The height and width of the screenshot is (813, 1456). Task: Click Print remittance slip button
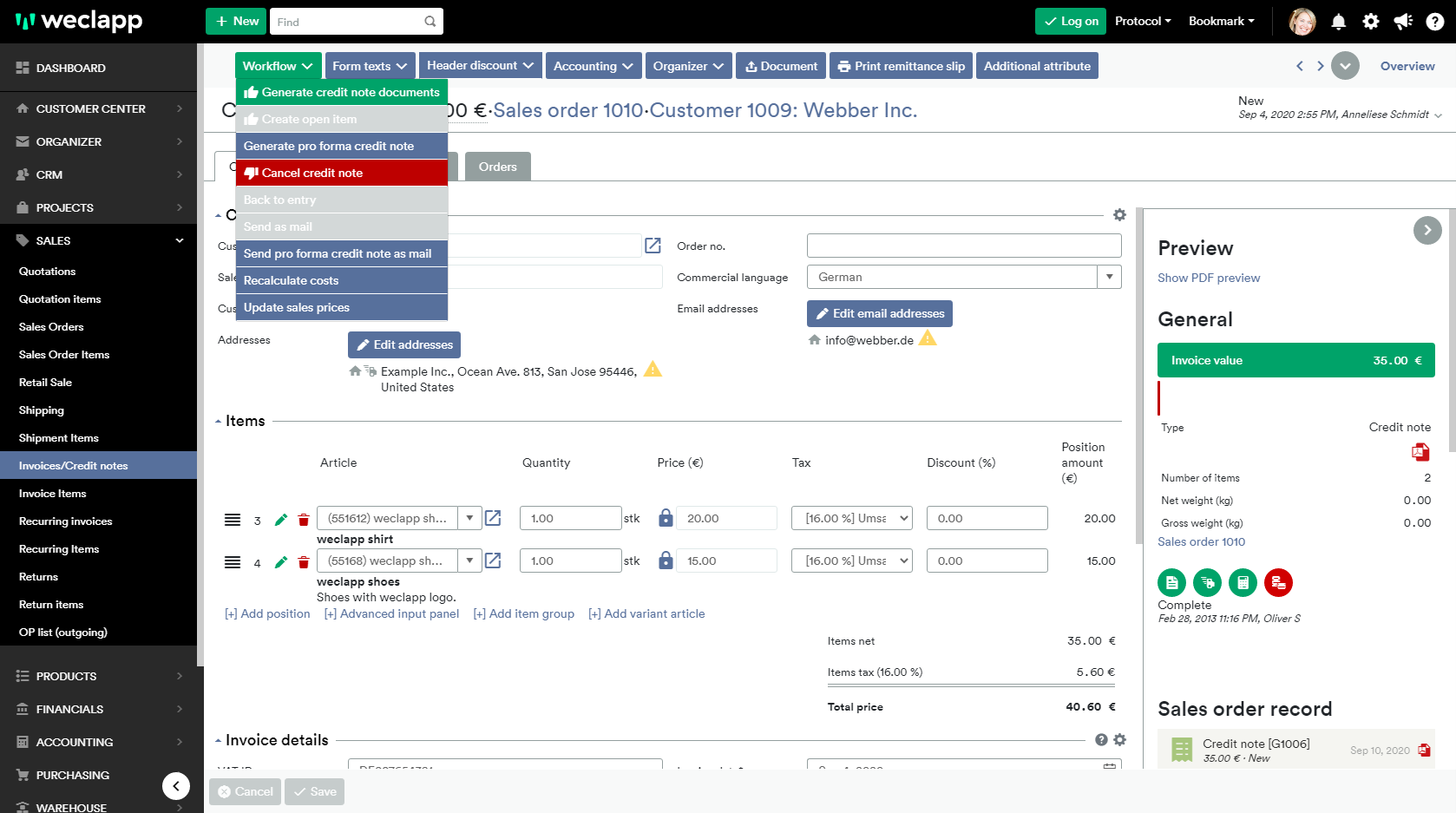pyautogui.click(x=901, y=66)
